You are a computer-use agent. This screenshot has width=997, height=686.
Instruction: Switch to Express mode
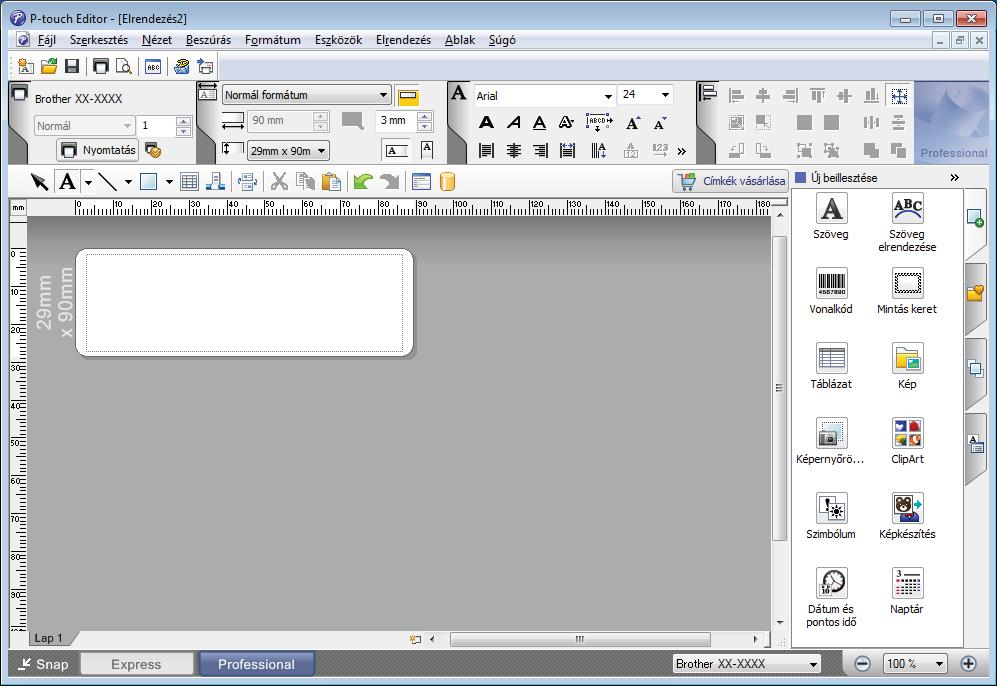tap(136, 664)
